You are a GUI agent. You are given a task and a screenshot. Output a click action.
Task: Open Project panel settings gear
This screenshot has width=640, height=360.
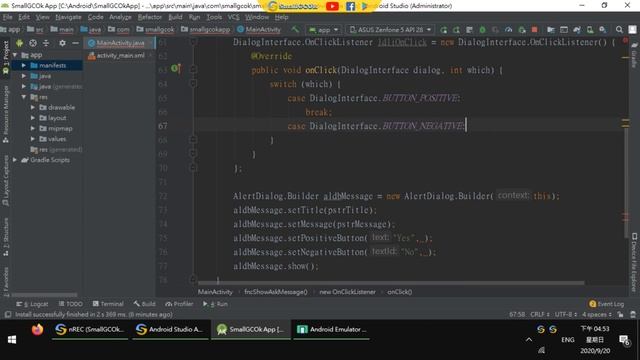62,43
